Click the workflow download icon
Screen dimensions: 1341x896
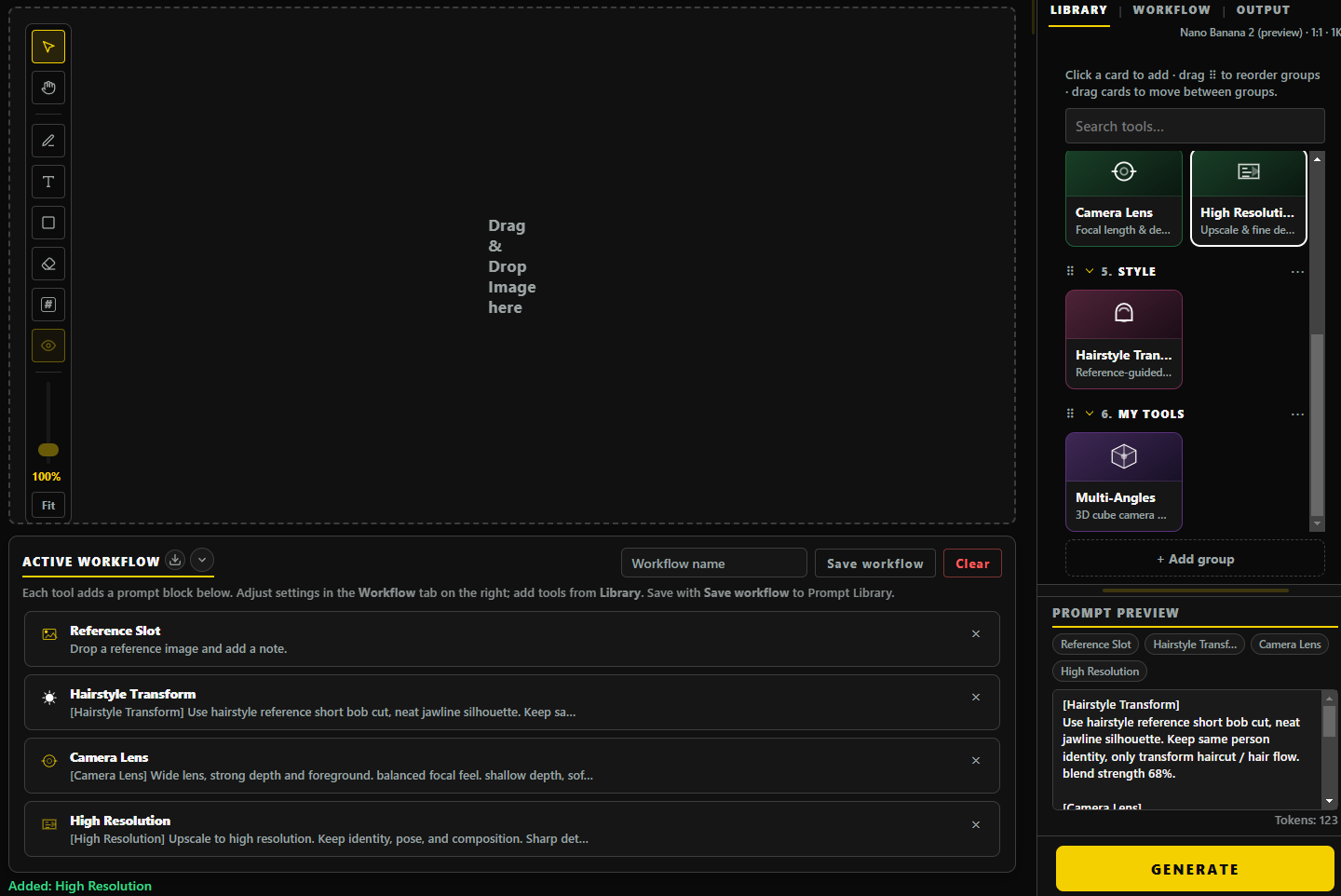click(x=175, y=560)
